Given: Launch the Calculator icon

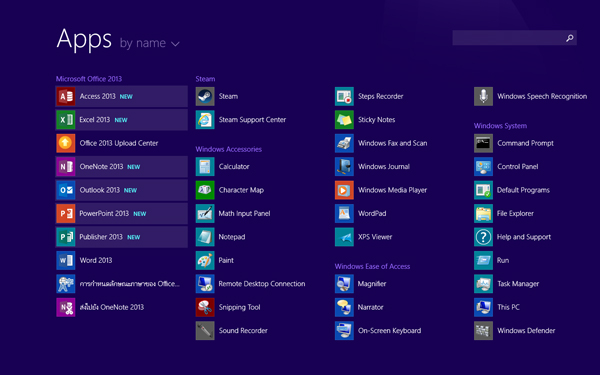Looking at the screenshot, I should pyautogui.click(x=205, y=166).
